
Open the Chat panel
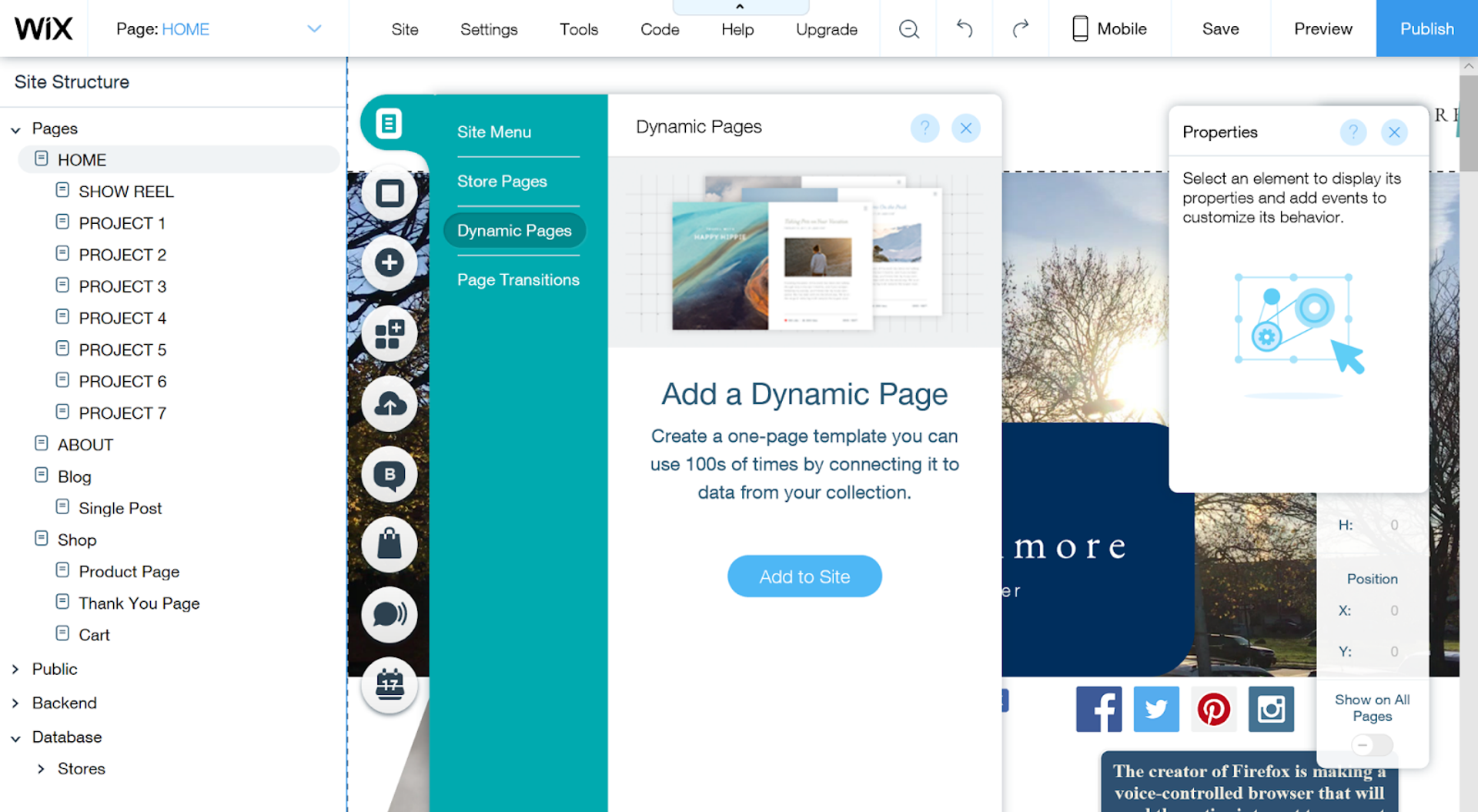[x=390, y=614]
